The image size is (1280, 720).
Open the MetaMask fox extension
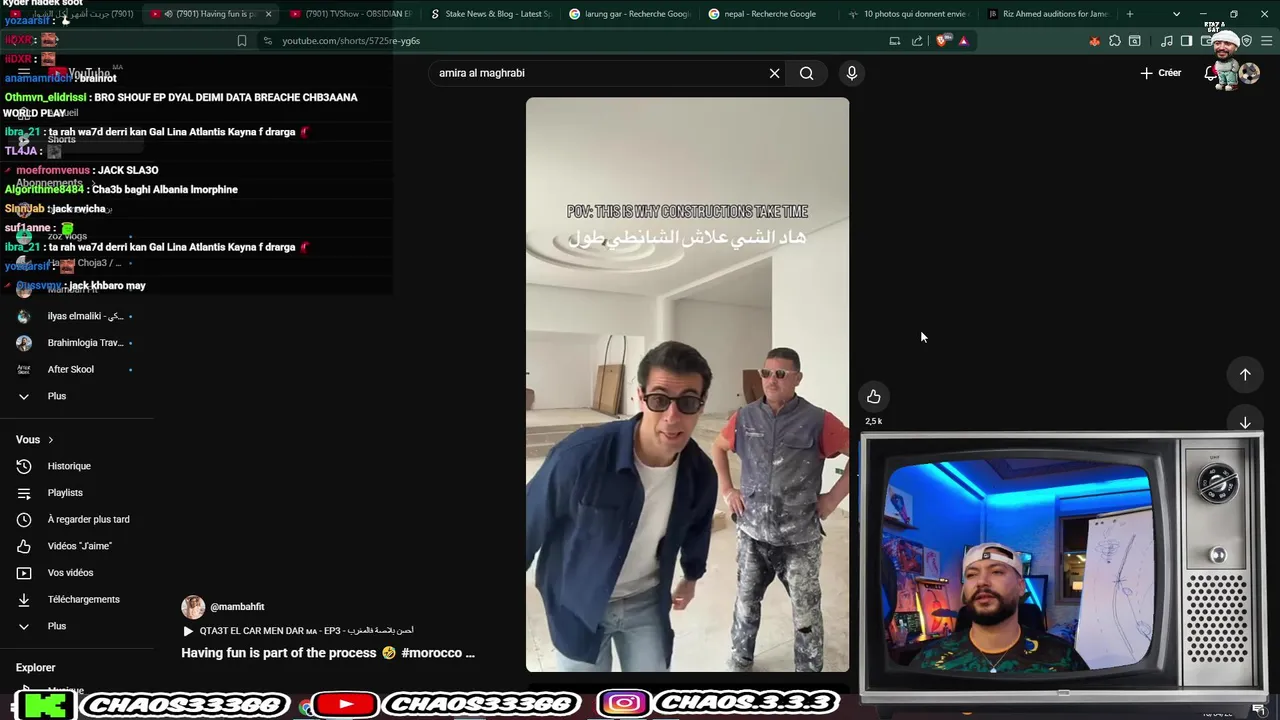tap(1094, 41)
